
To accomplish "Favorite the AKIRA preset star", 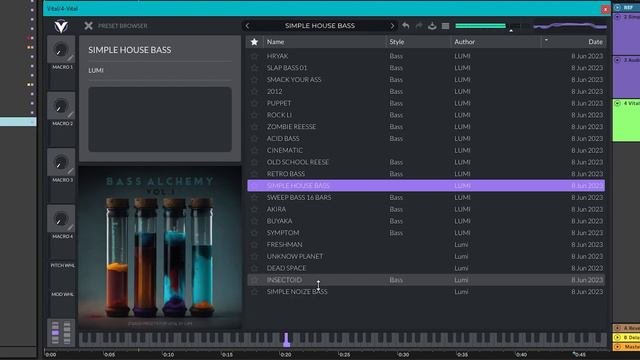I will 254,209.
